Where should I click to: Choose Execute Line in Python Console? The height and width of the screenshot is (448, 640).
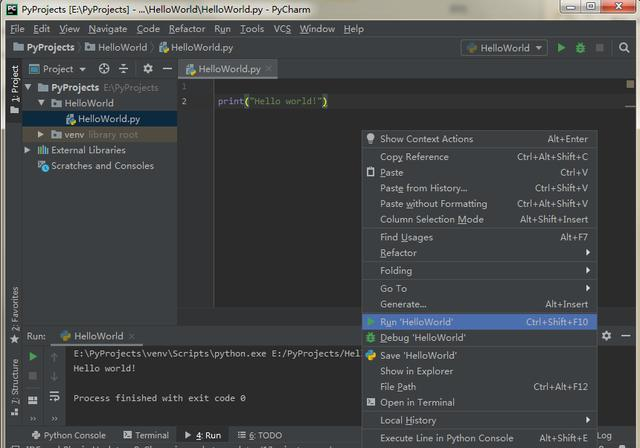click(x=480, y=438)
